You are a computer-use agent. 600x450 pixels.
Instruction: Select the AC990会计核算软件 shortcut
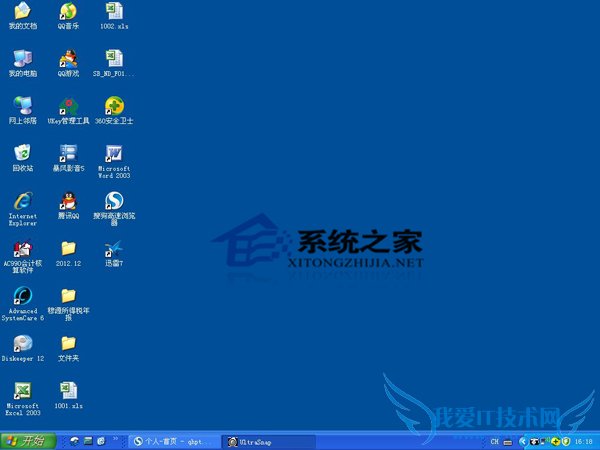tap(23, 257)
